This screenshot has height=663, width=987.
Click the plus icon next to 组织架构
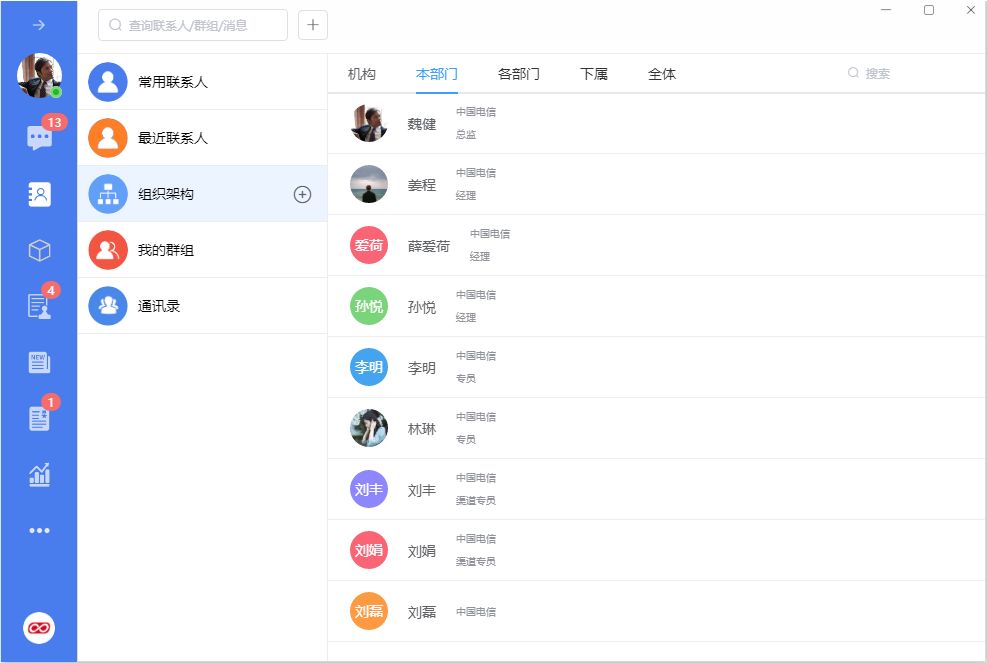tap(302, 194)
